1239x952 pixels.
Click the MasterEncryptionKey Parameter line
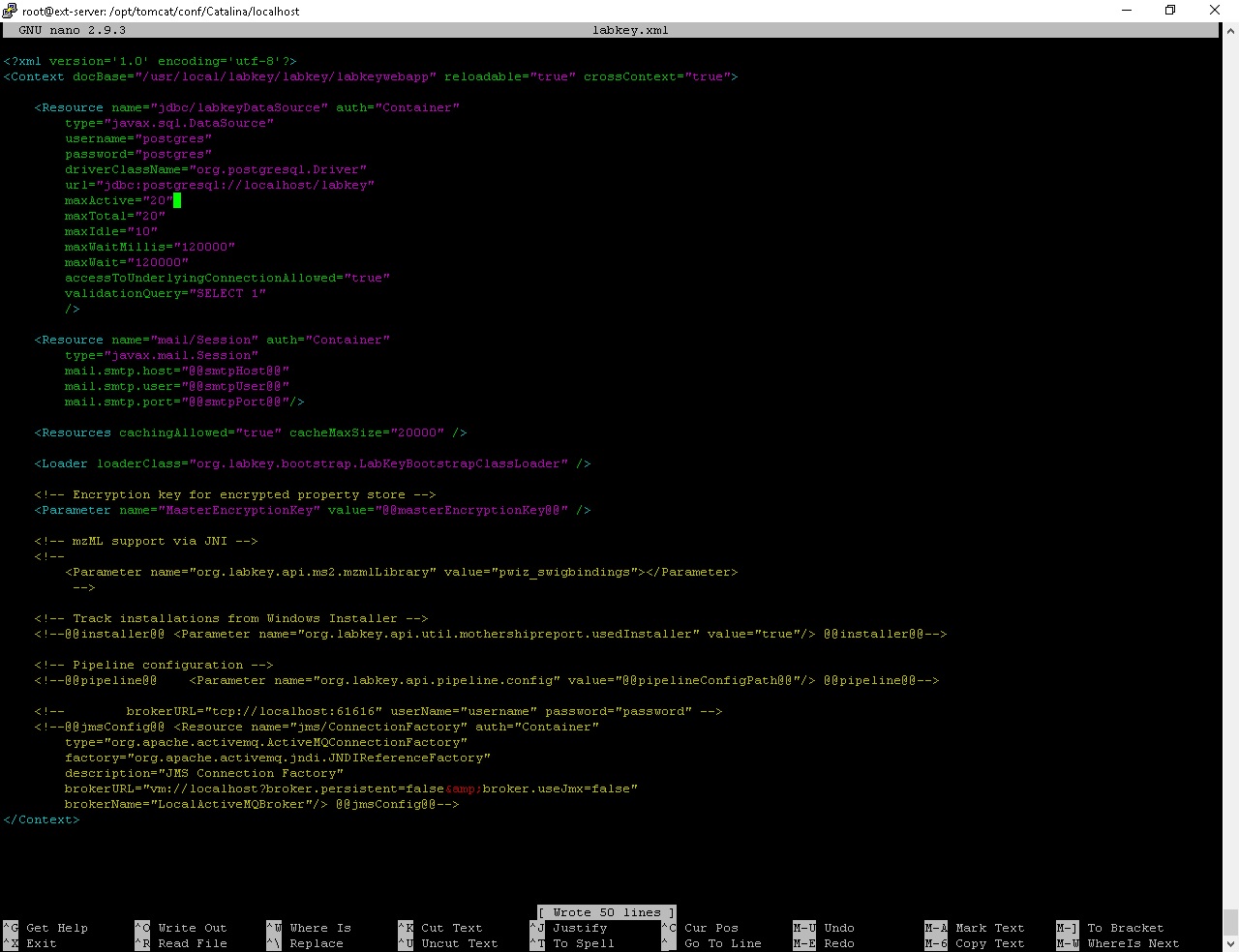[313, 510]
